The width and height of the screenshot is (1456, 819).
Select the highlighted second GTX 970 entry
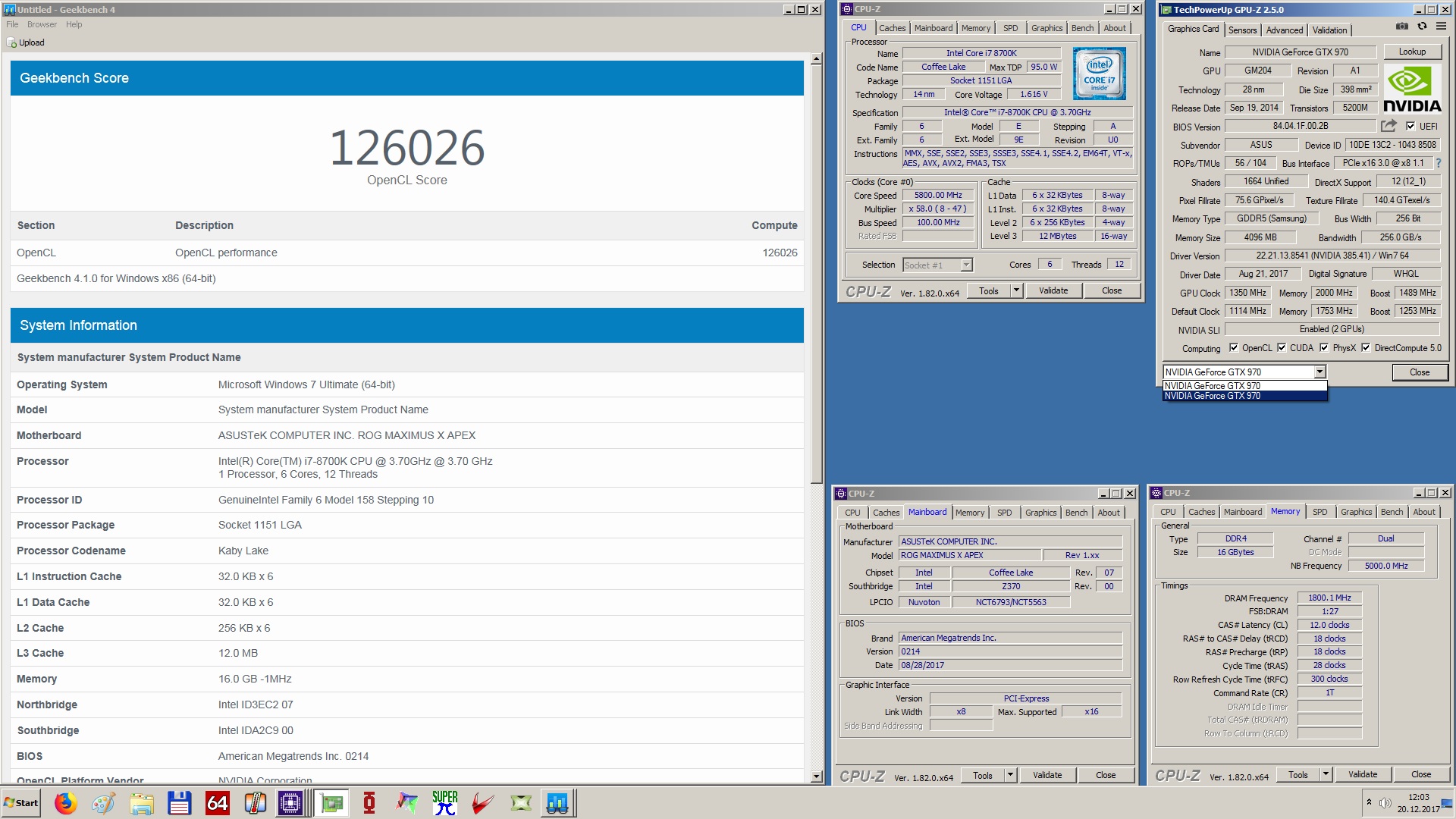[1244, 396]
